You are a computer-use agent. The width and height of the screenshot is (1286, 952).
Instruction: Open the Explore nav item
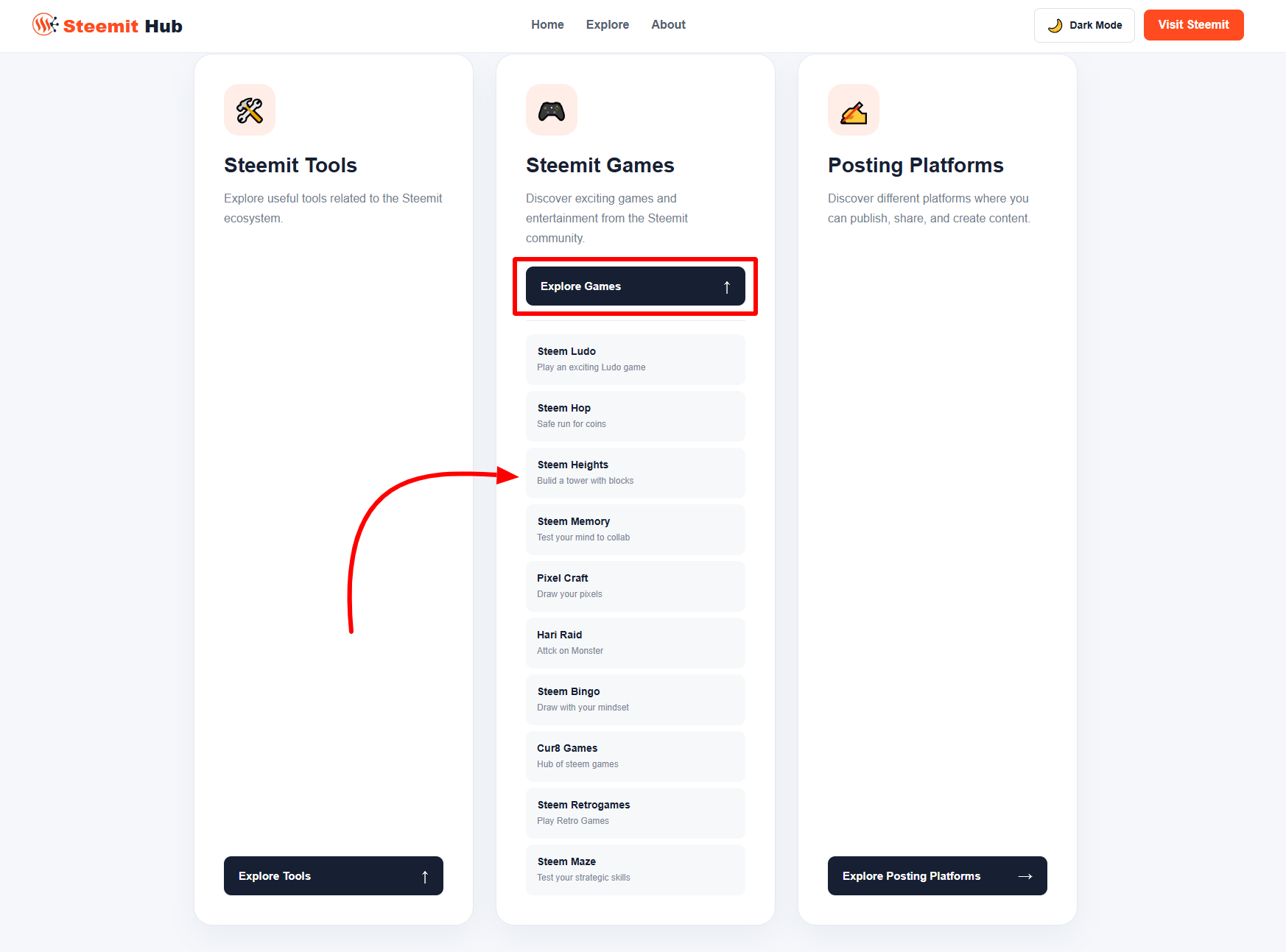click(608, 25)
